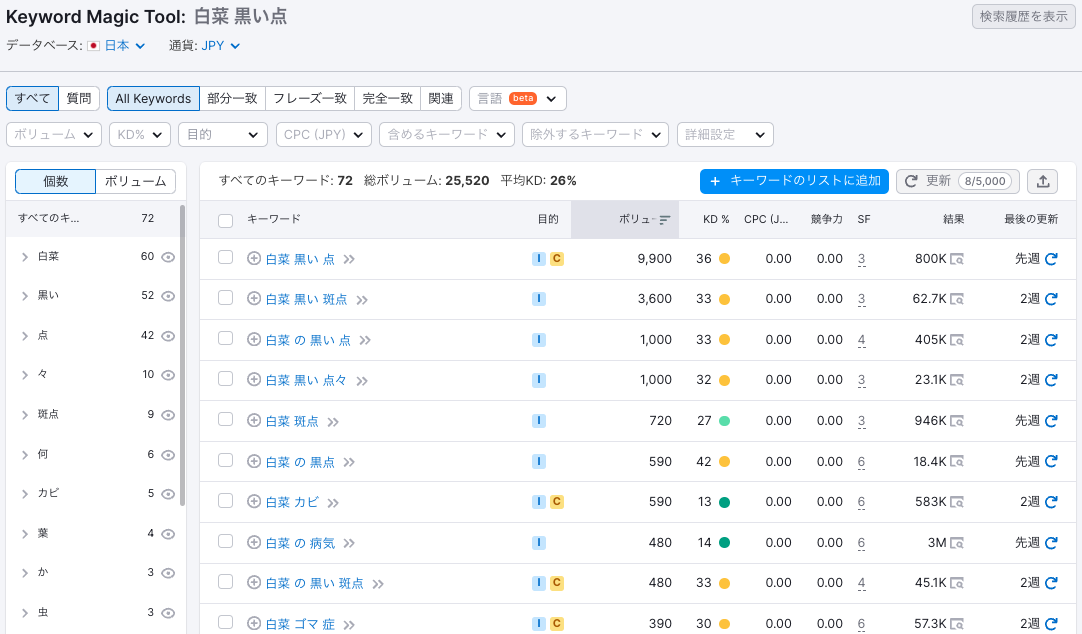Switch sidebar grouping to 個数

pos(55,181)
